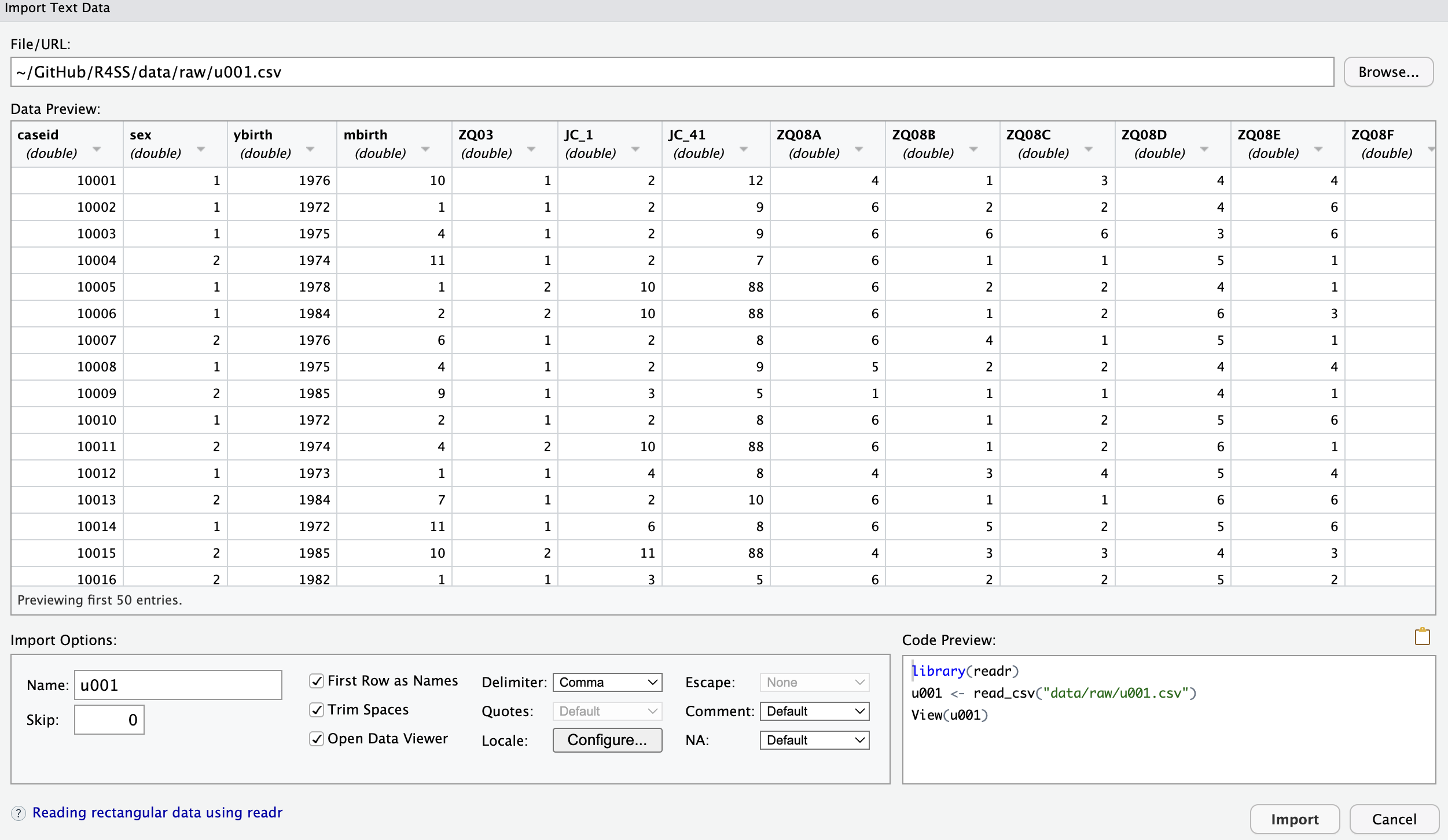Open the sex column type arrow
The width and height of the screenshot is (1448, 840).
click(201, 150)
